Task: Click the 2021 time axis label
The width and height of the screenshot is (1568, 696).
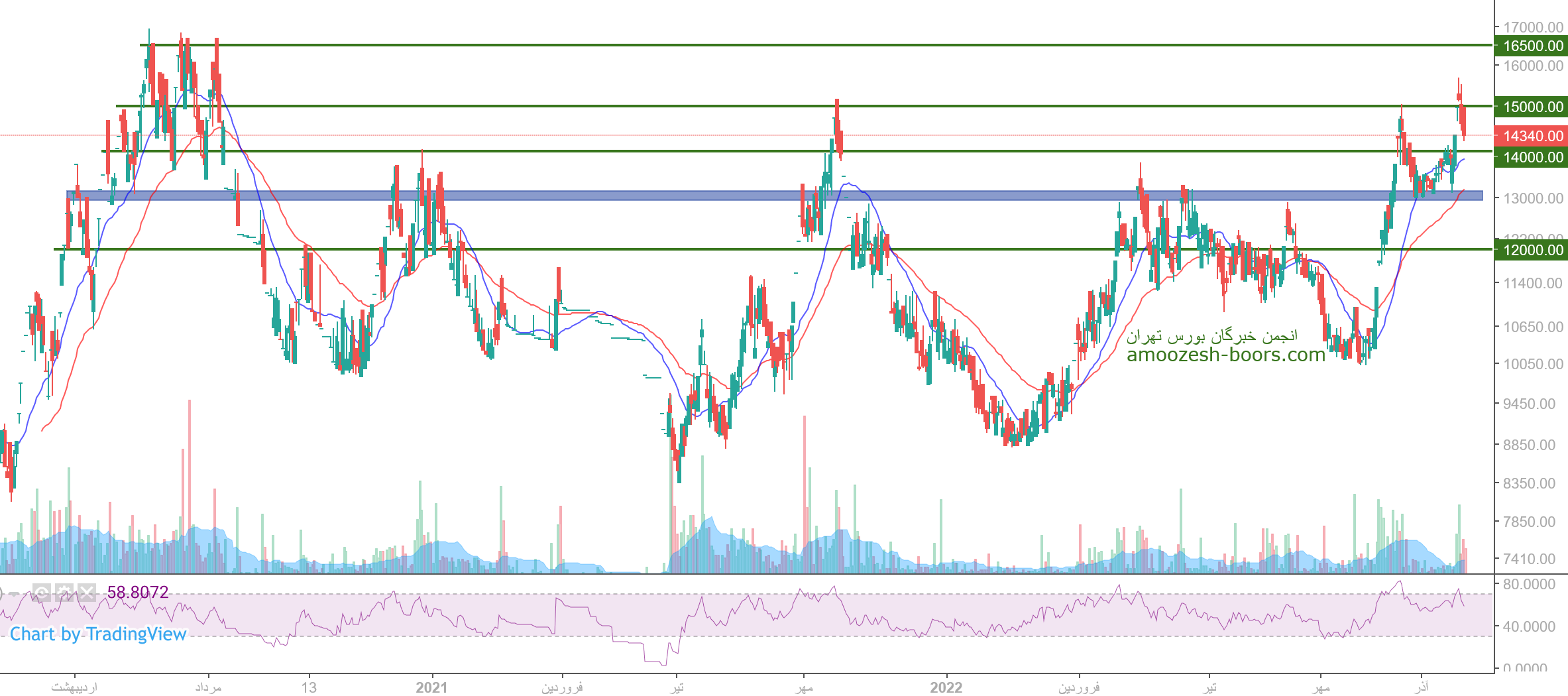Action: tap(431, 687)
